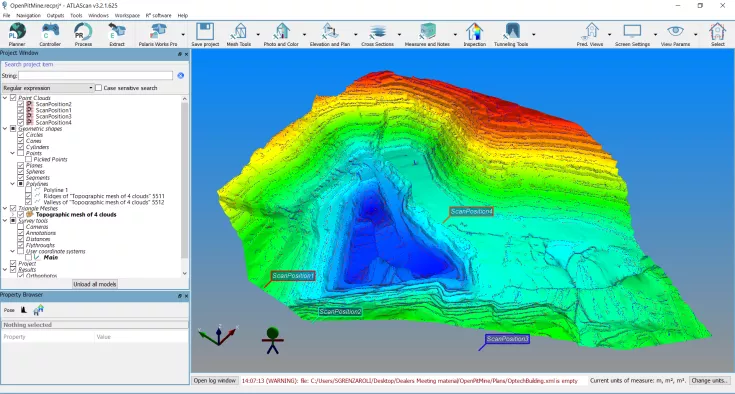Select the Process toolbar icon
This screenshot has height=394, width=735.
(83, 34)
